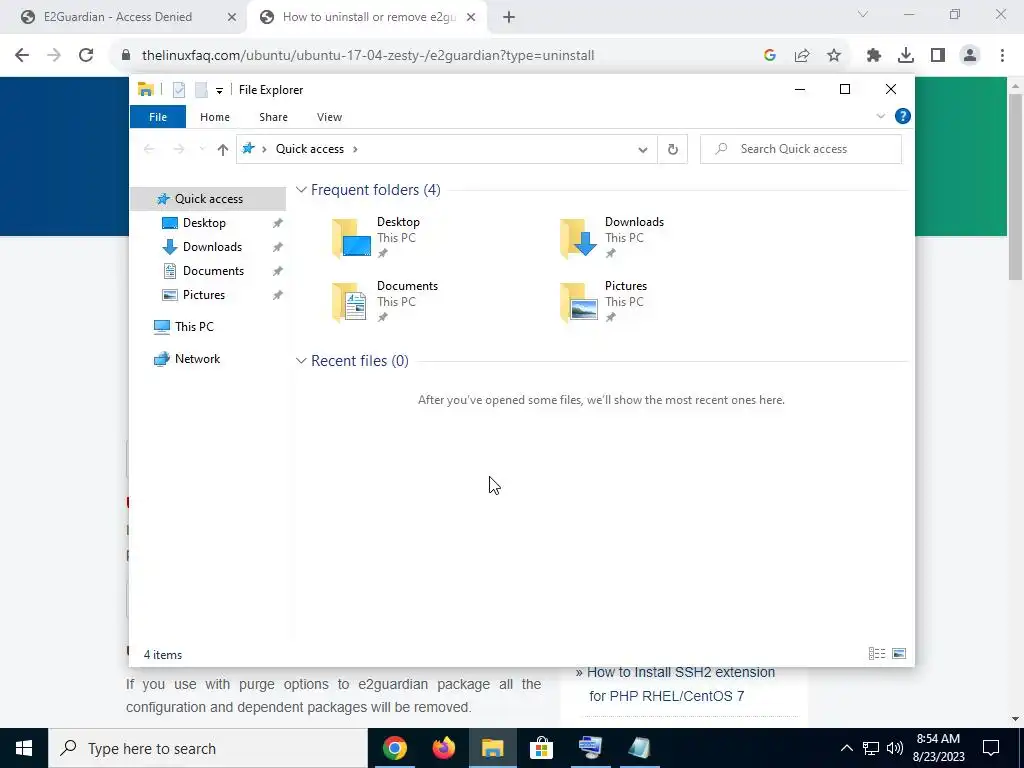Viewport: 1024px width, 768px height.
Task: Open the volume control in system tray
Action: (895, 748)
